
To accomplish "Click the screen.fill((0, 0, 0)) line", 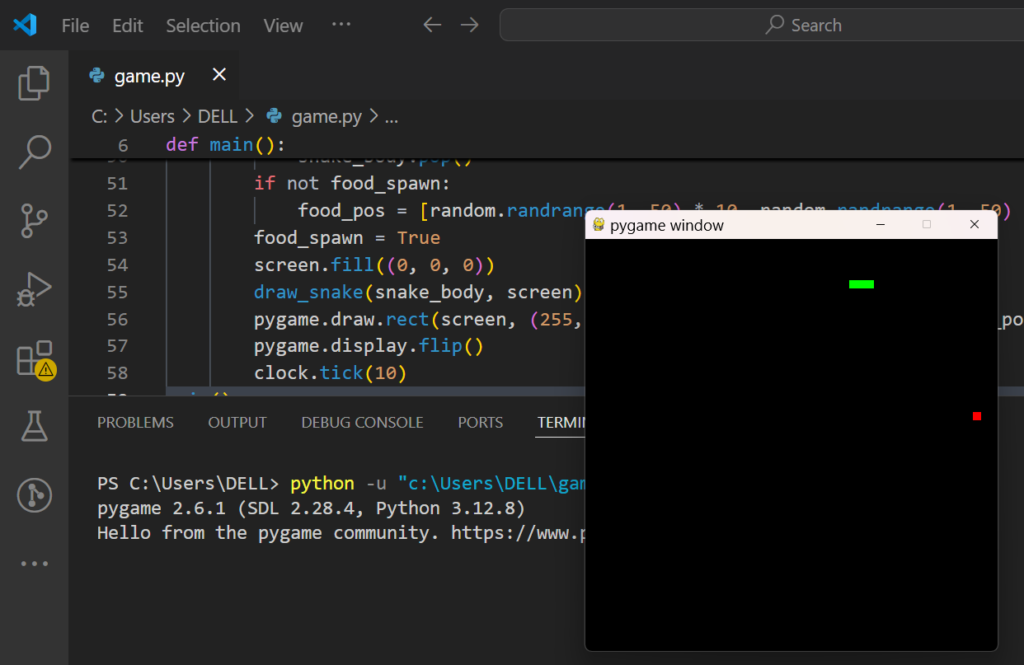I will [x=374, y=265].
